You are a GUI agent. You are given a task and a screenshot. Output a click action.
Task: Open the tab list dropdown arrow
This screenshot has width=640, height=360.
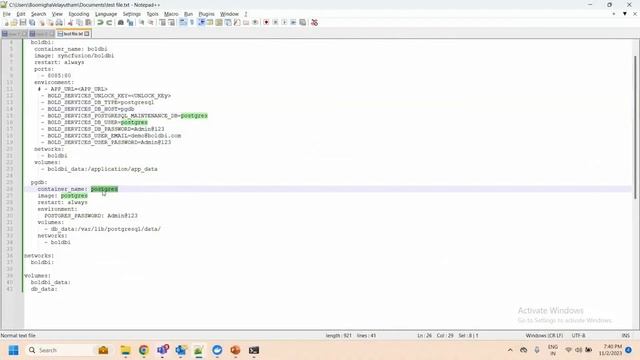click(624, 13)
